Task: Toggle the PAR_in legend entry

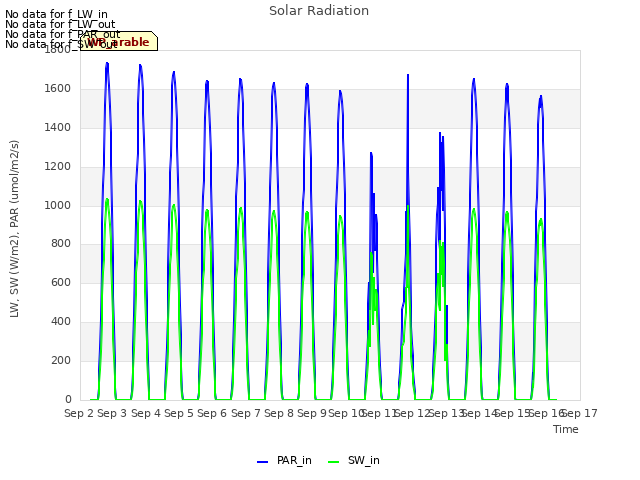Action: 284,460
